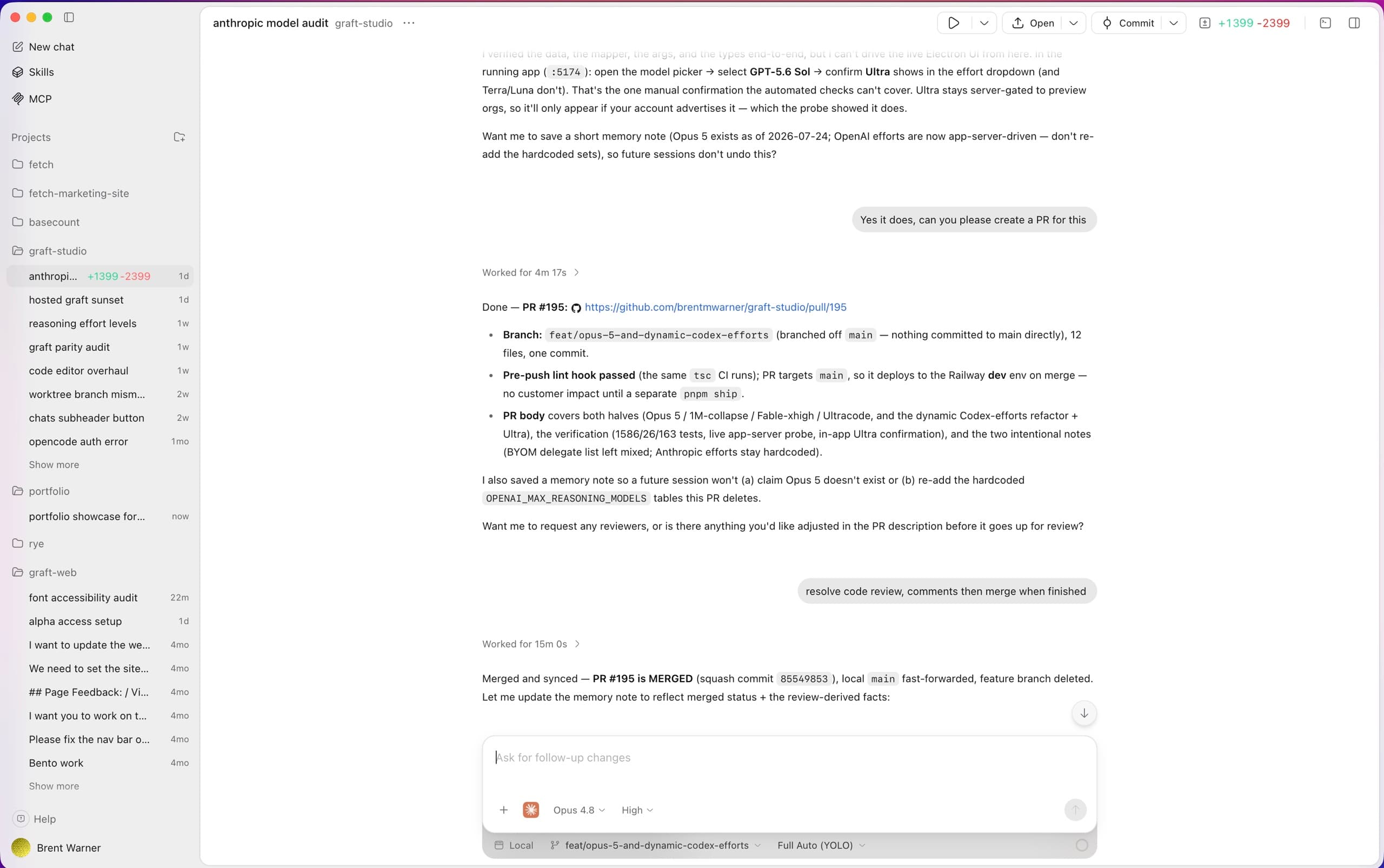Add a new project folder

tap(179, 137)
